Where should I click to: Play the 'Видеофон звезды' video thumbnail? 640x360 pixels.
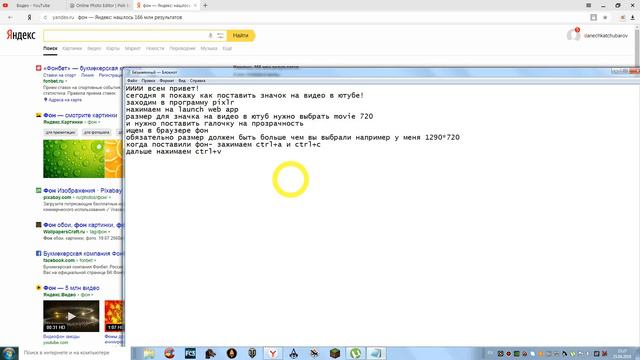coord(71,316)
